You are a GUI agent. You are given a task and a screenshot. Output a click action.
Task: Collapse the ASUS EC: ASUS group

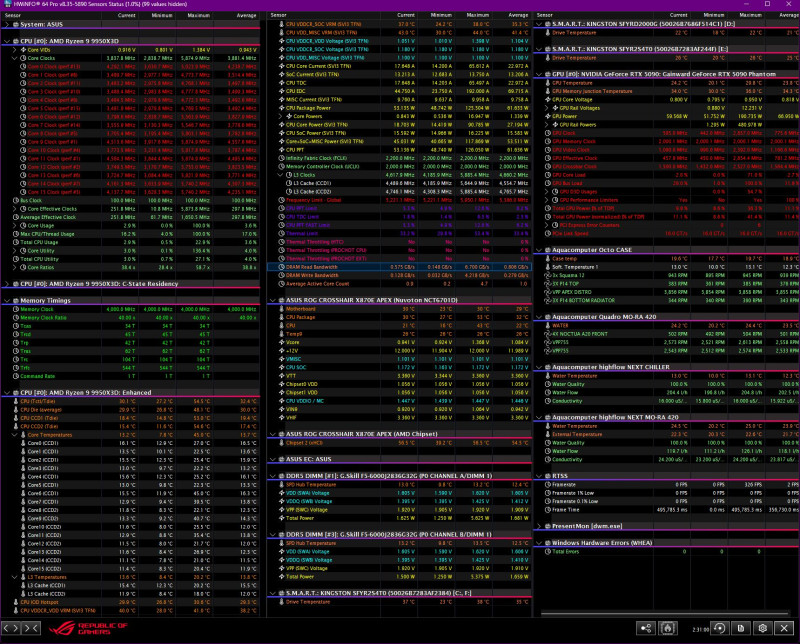pyautogui.click(x=272, y=459)
